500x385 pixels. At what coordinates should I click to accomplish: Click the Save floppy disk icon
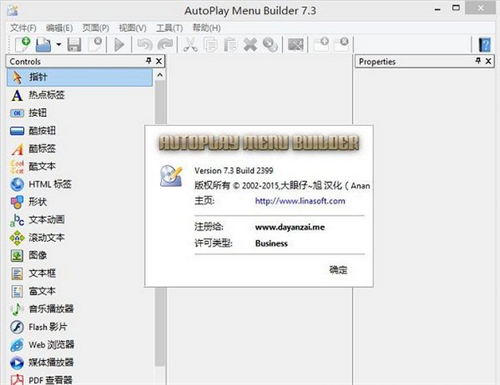74,45
